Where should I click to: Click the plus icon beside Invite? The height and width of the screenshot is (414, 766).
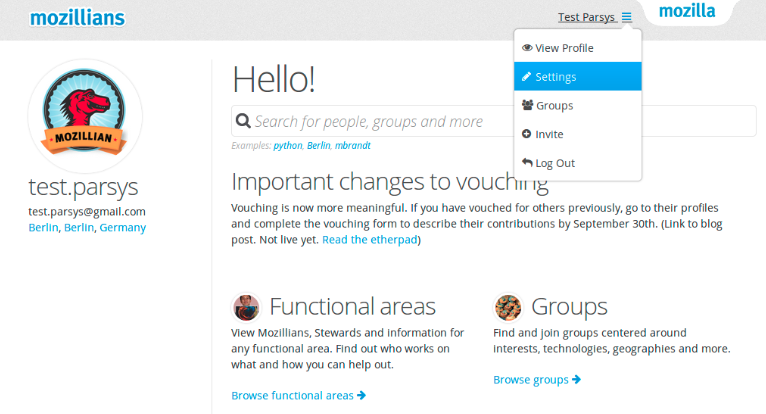526,134
